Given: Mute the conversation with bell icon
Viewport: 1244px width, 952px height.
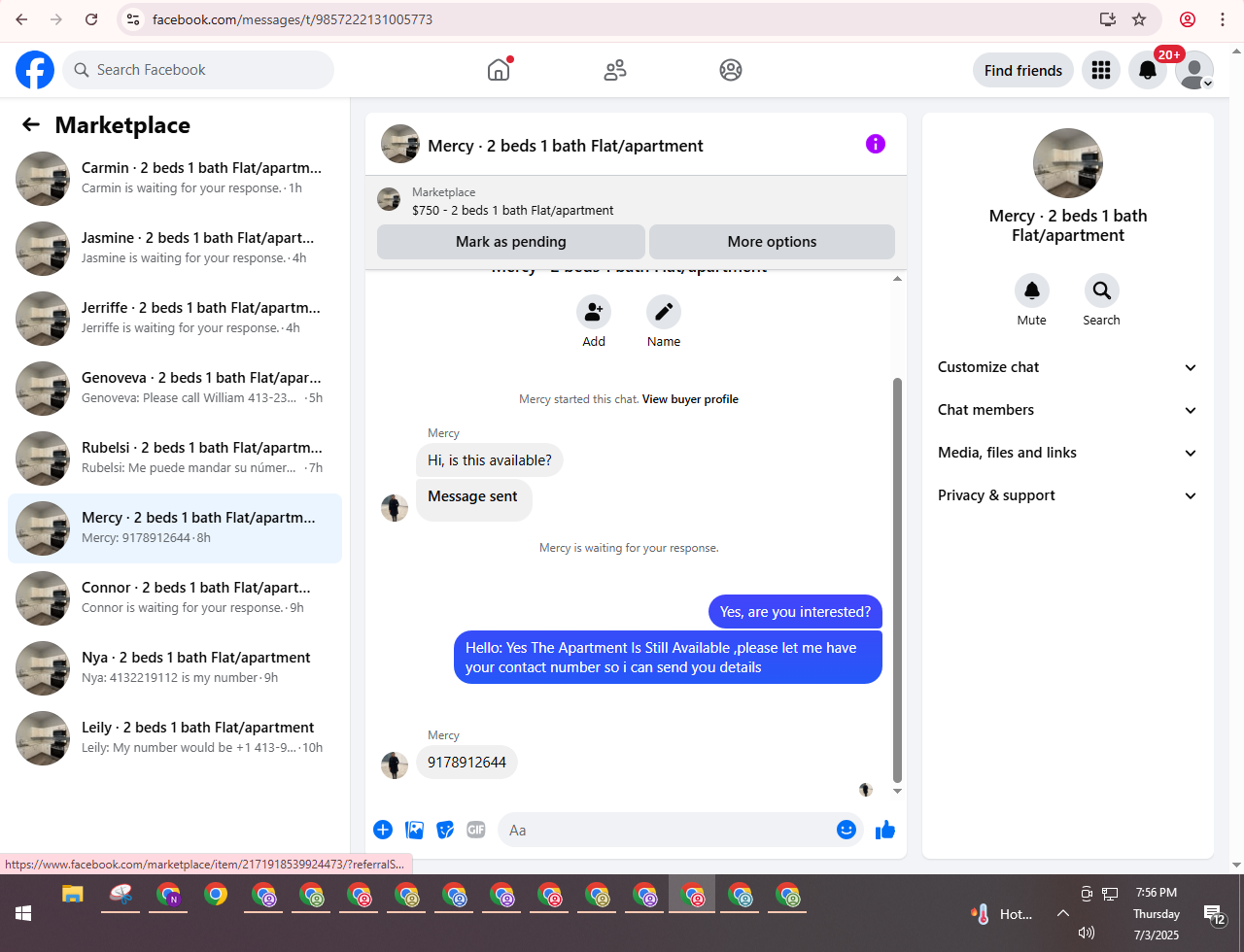Looking at the screenshot, I should pos(1032,290).
